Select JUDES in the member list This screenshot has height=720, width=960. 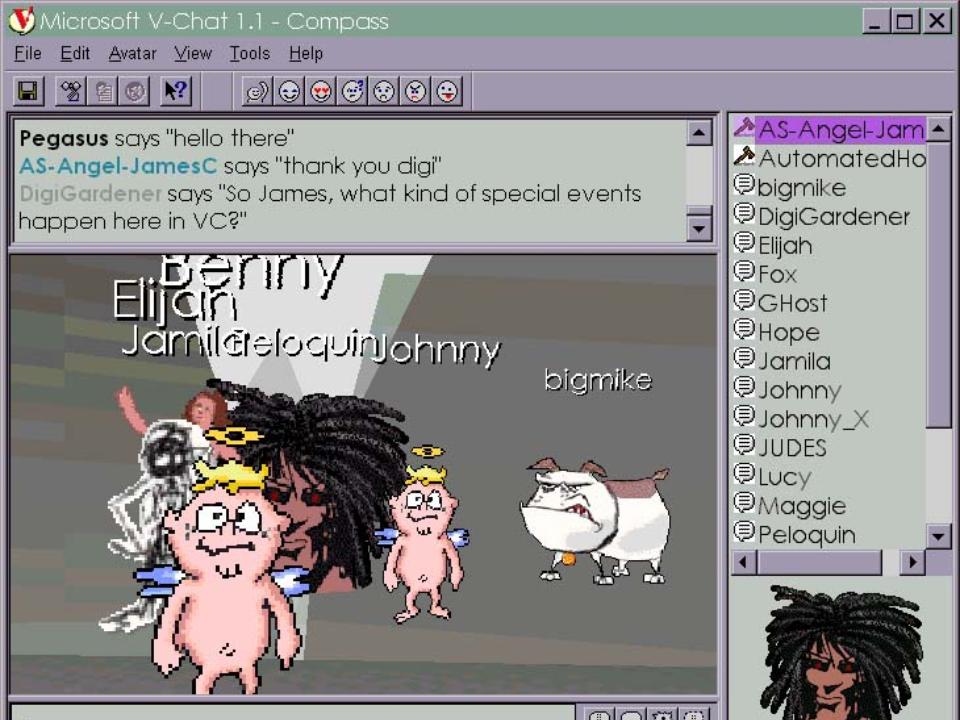792,448
